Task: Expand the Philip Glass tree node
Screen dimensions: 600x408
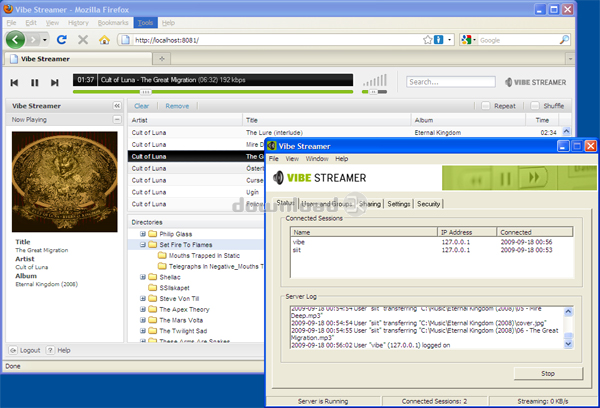Action: click(143, 234)
